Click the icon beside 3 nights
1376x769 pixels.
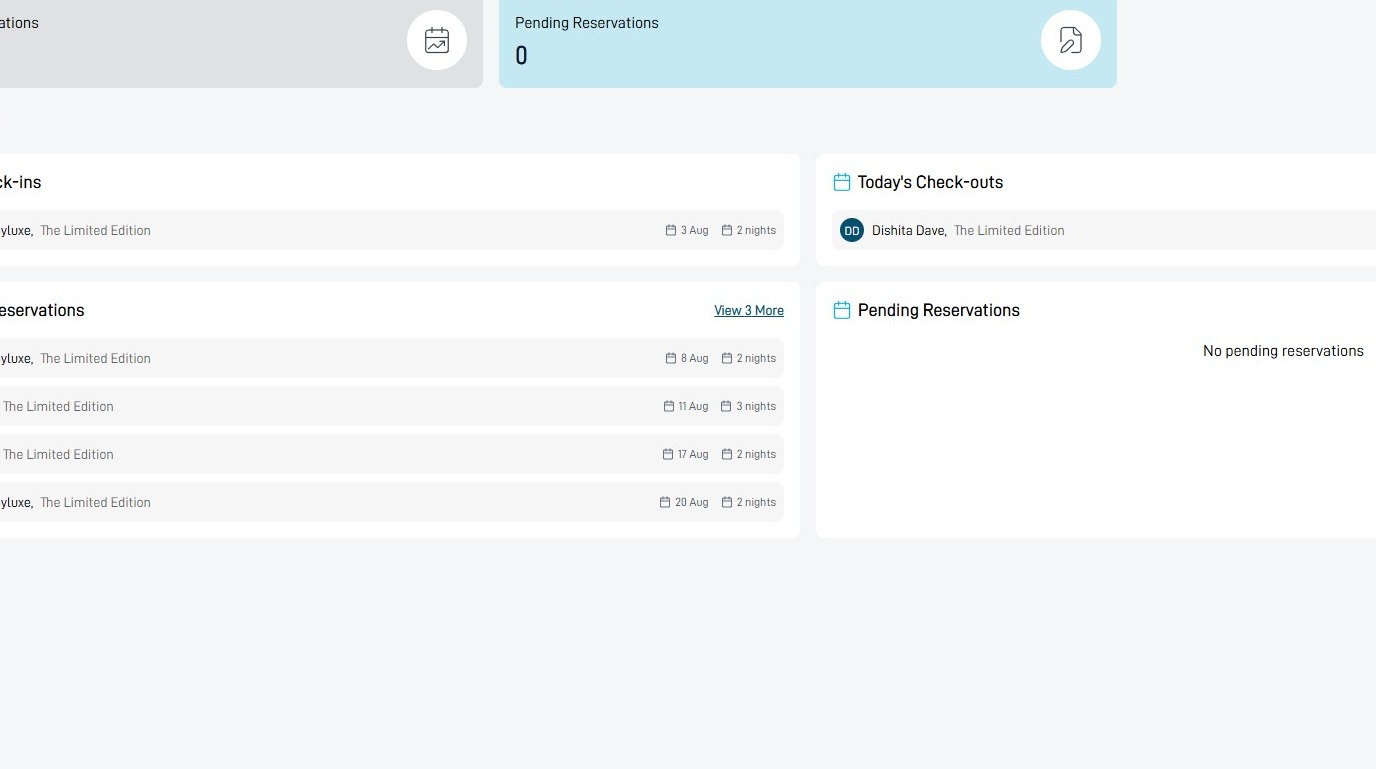coord(727,406)
